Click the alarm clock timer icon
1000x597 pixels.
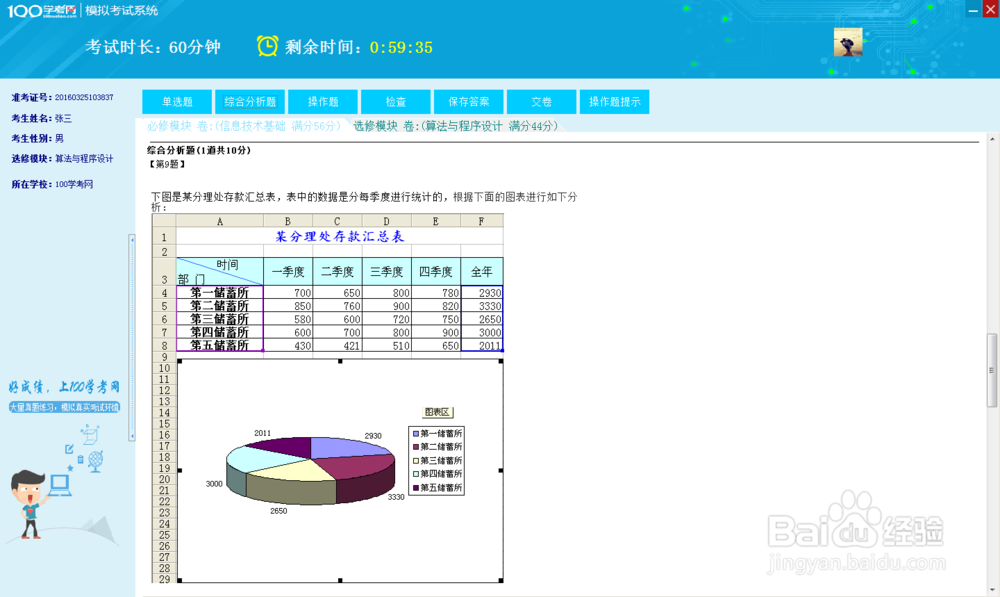pyautogui.click(x=267, y=46)
